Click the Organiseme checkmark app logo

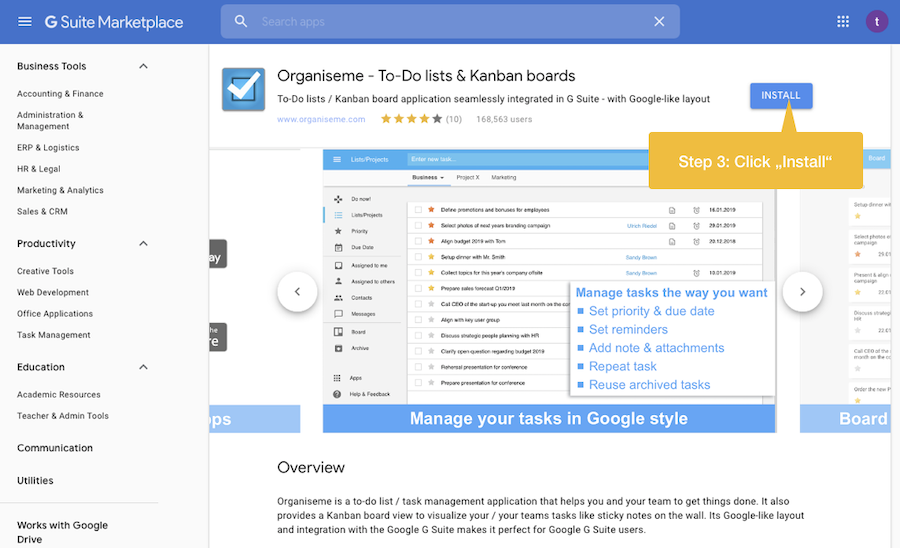coord(243,90)
